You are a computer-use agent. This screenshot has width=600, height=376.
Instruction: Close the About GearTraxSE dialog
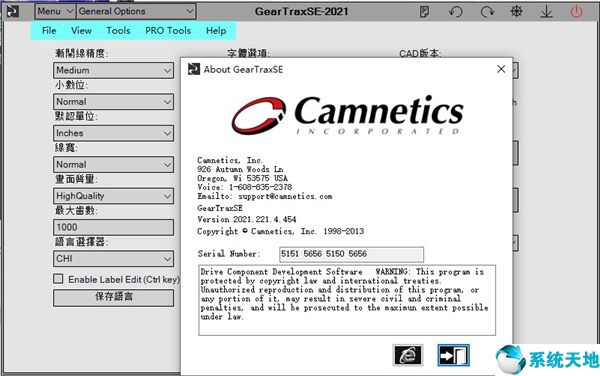[501, 69]
